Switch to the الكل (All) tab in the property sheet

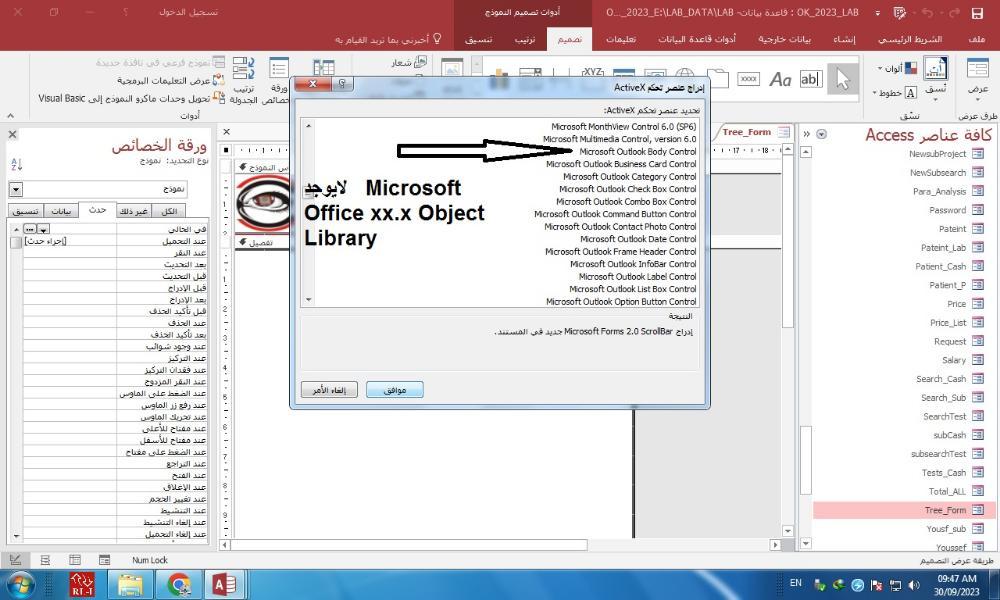[169, 211]
